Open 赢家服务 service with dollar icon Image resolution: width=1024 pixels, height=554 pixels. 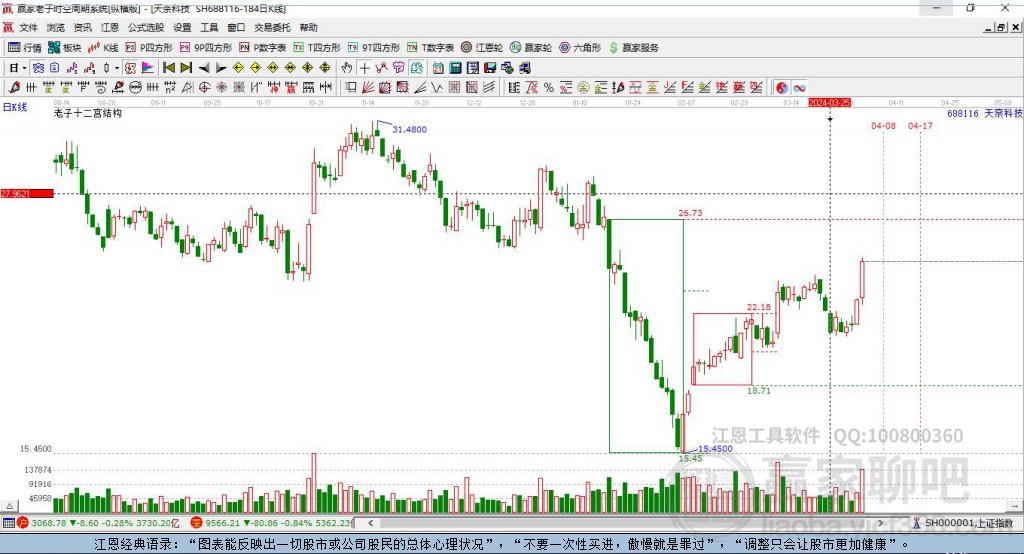tap(634, 48)
